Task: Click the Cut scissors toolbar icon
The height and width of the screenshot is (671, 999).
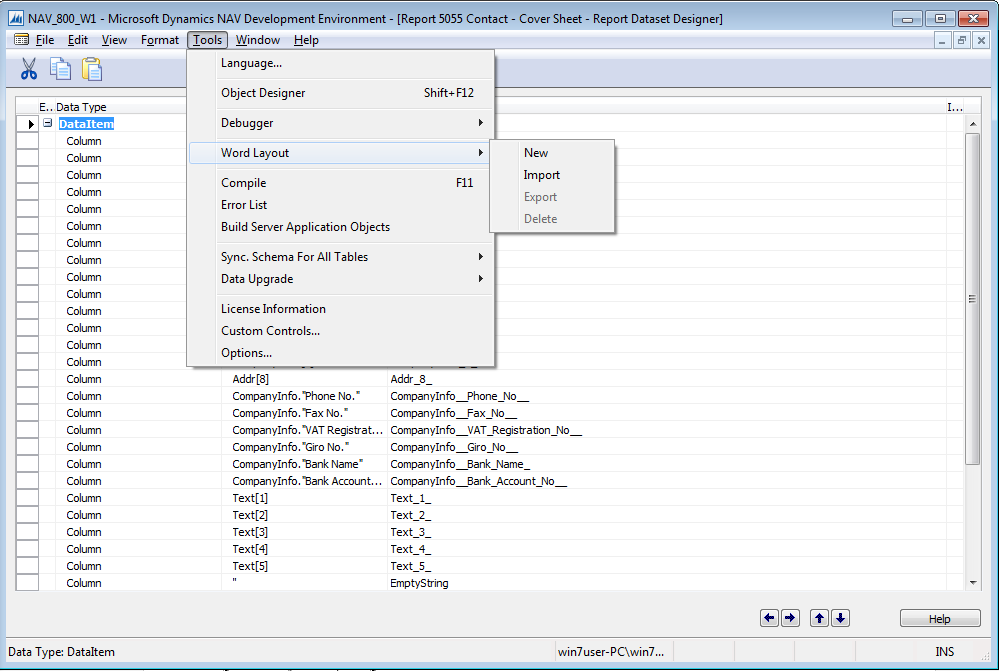Action: pos(29,69)
